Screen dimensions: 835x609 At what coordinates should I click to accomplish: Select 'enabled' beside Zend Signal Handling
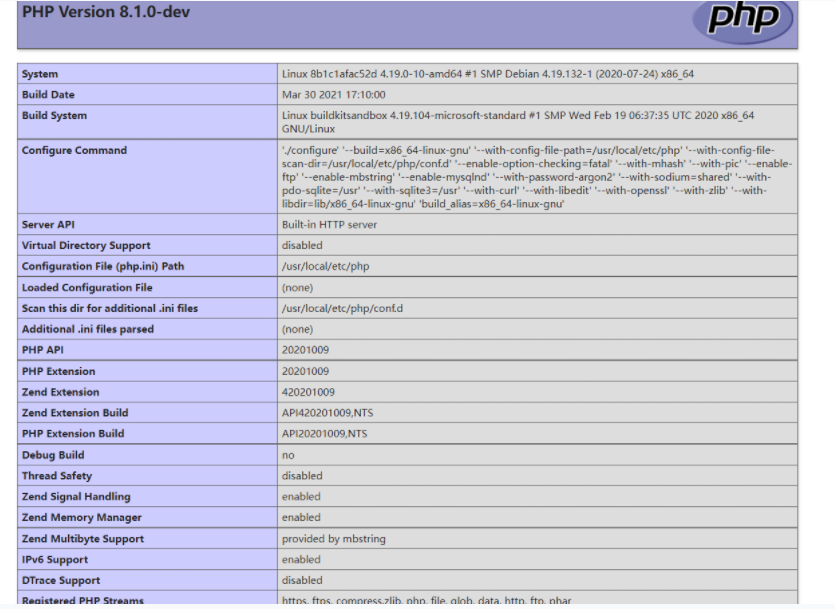(x=301, y=496)
